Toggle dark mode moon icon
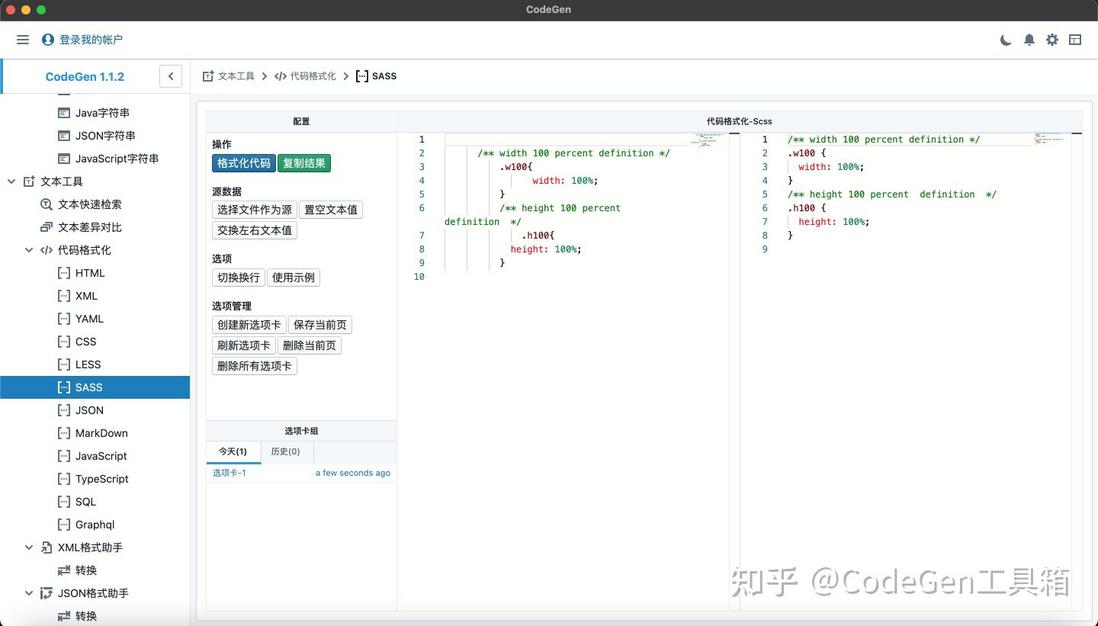This screenshot has width=1098, height=626. pyautogui.click(x=1006, y=40)
